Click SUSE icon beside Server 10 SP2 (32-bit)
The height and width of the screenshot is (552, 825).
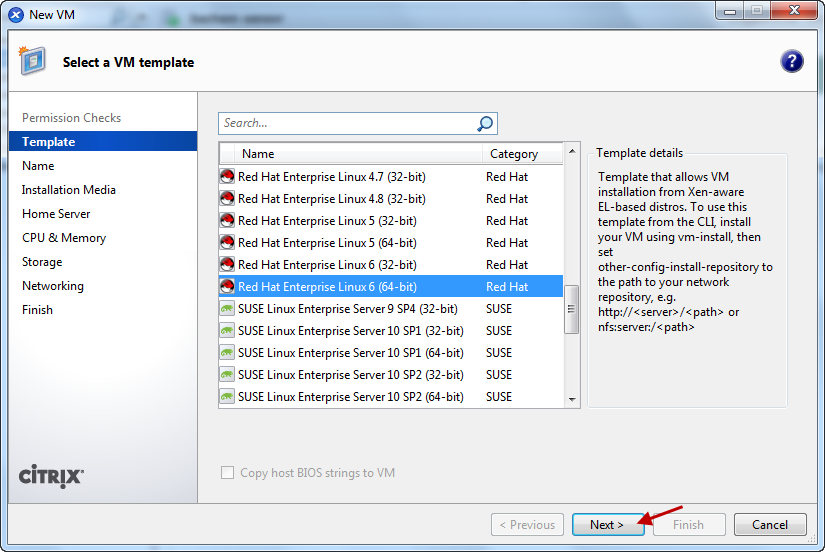(227, 375)
